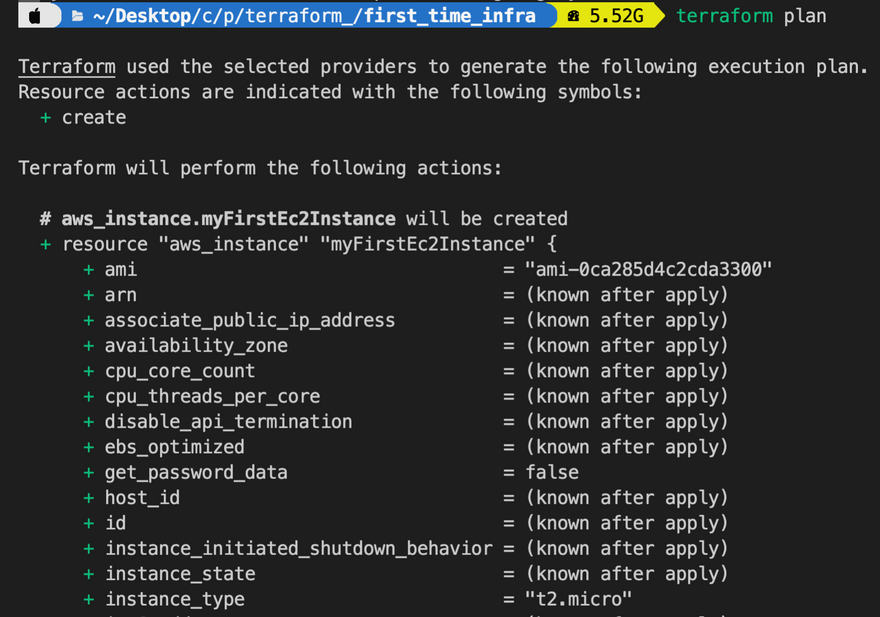This screenshot has width=880, height=617.
Task: Click the ebs_optimized attribute name
Action: click(x=174, y=447)
